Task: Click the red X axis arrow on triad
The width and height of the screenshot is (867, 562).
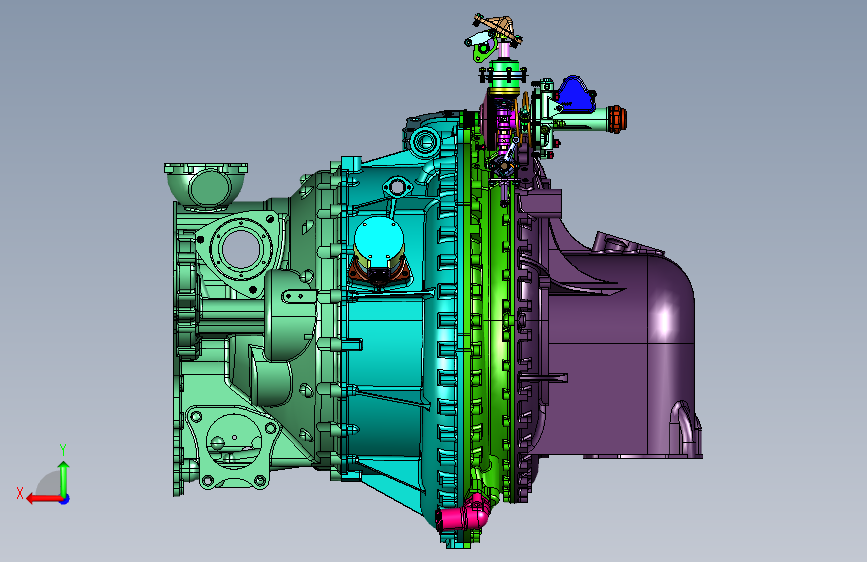Action: (x=43, y=499)
